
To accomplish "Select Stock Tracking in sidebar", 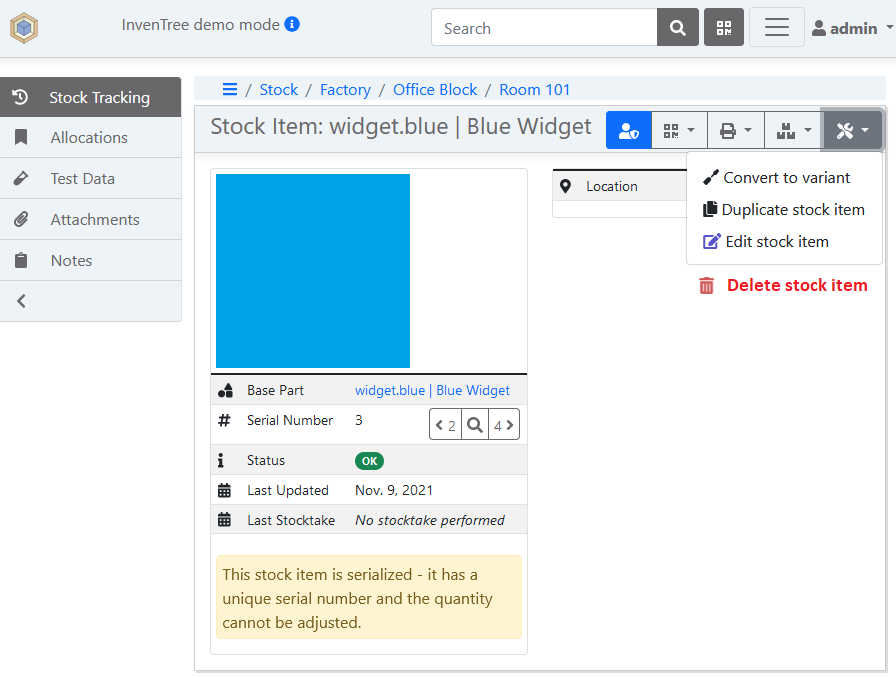I will tap(90, 97).
